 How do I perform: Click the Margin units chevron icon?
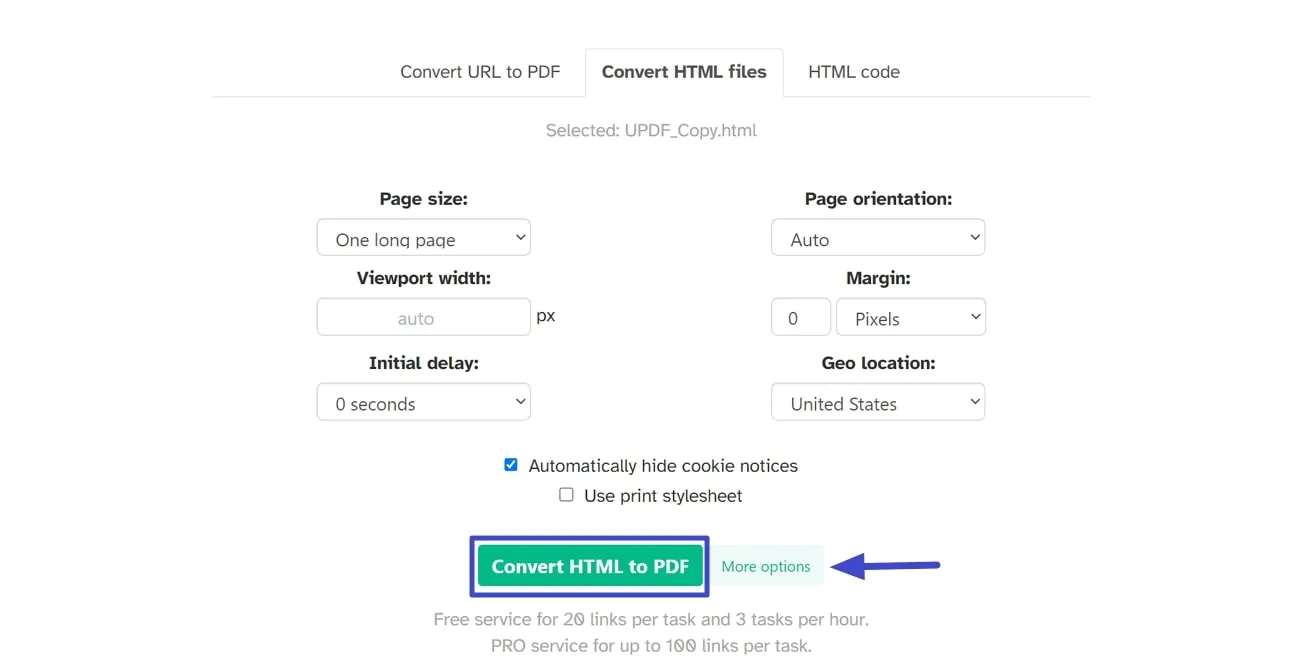[x=974, y=316]
